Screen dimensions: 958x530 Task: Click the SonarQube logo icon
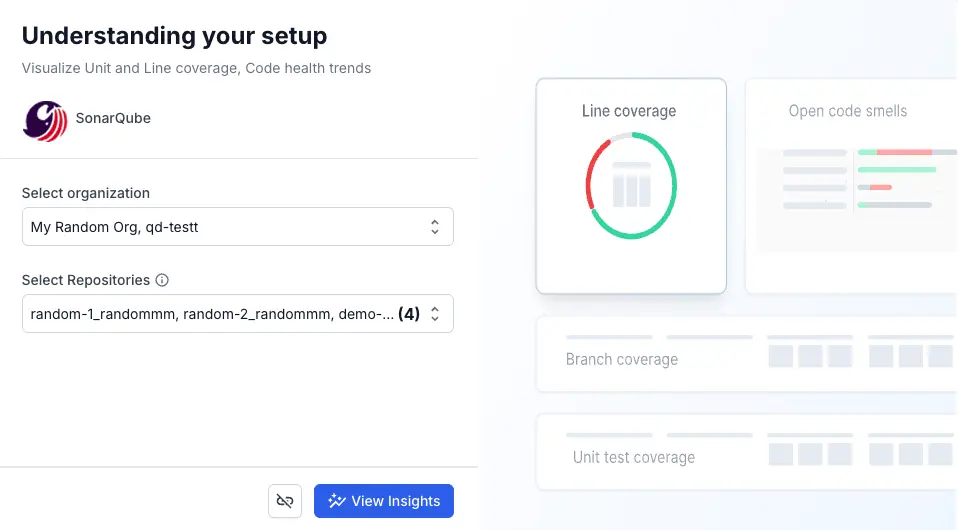pos(45,121)
